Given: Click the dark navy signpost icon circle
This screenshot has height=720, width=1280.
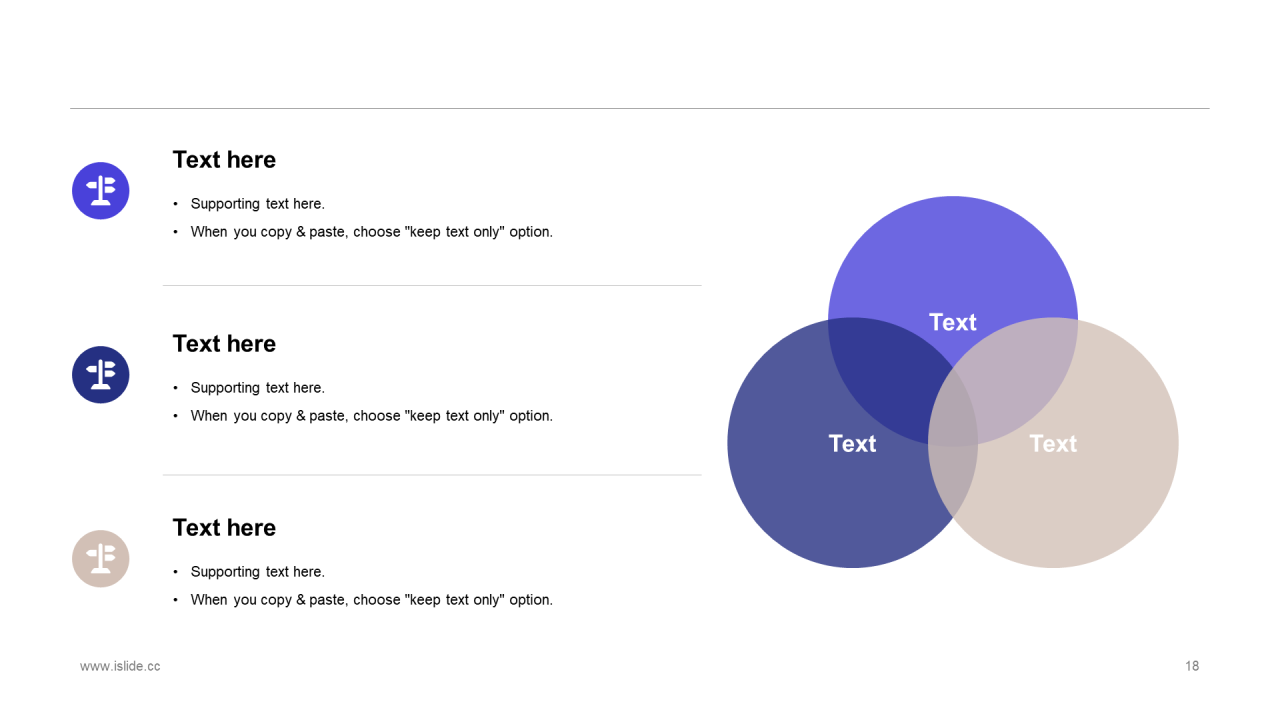Looking at the screenshot, I should (101, 375).
